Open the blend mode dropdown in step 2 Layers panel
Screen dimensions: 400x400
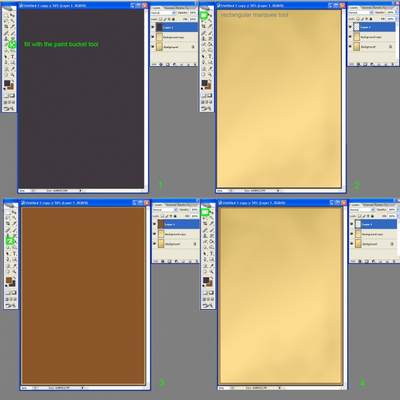pos(361,13)
